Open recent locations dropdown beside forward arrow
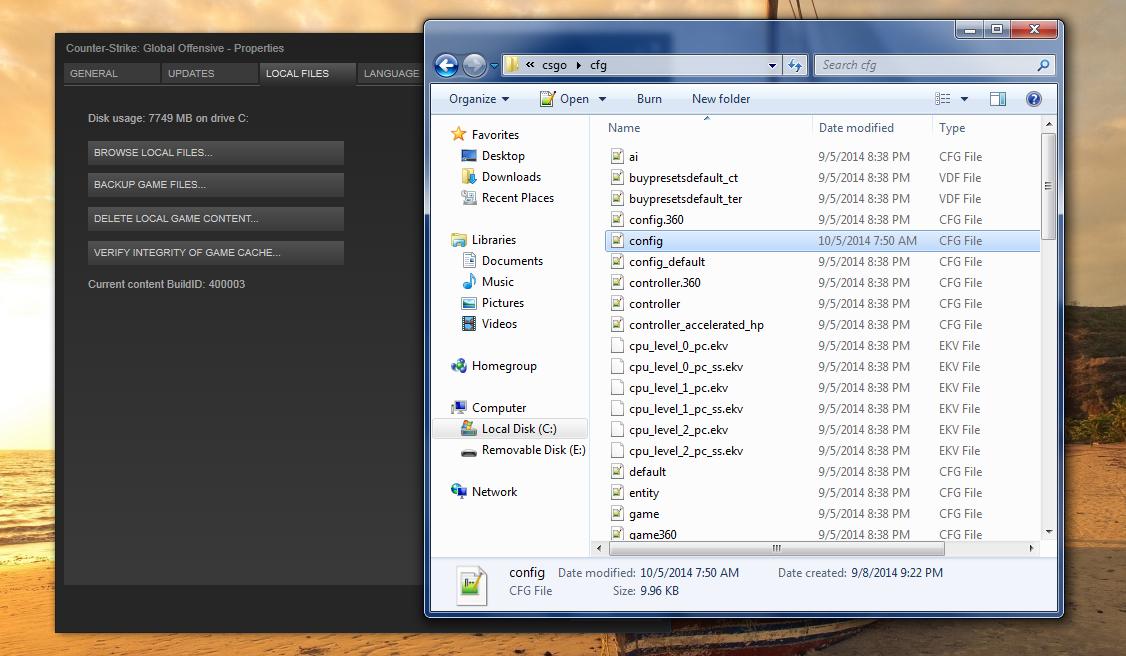1126x656 pixels. click(494, 65)
